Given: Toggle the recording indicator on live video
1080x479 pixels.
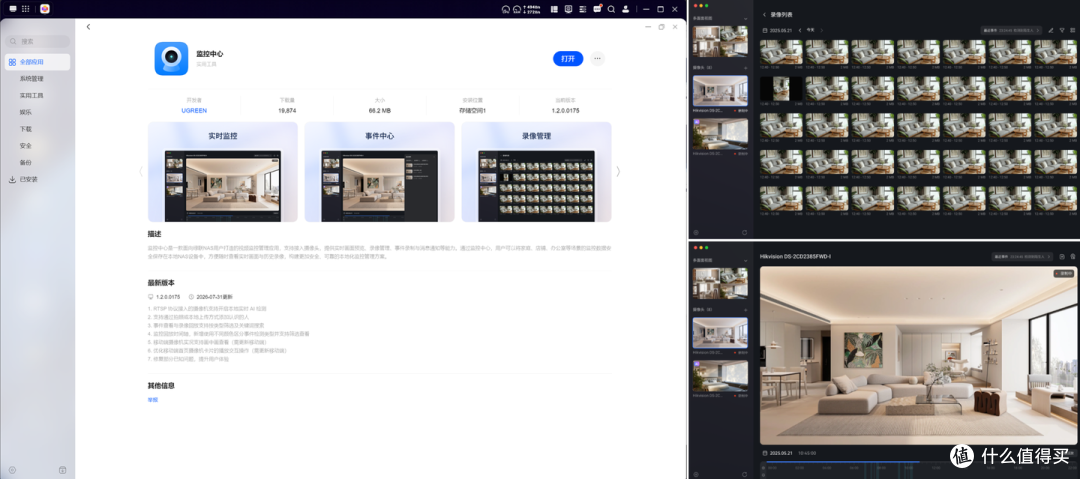Looking at the screenshot, I should tap(1063, 274).
